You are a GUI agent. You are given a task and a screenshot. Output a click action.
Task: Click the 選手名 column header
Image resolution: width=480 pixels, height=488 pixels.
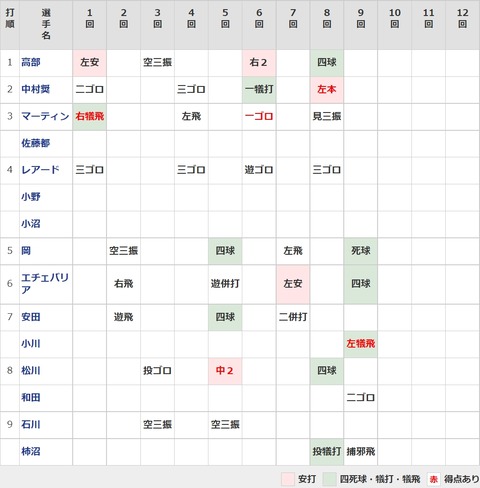46,25
